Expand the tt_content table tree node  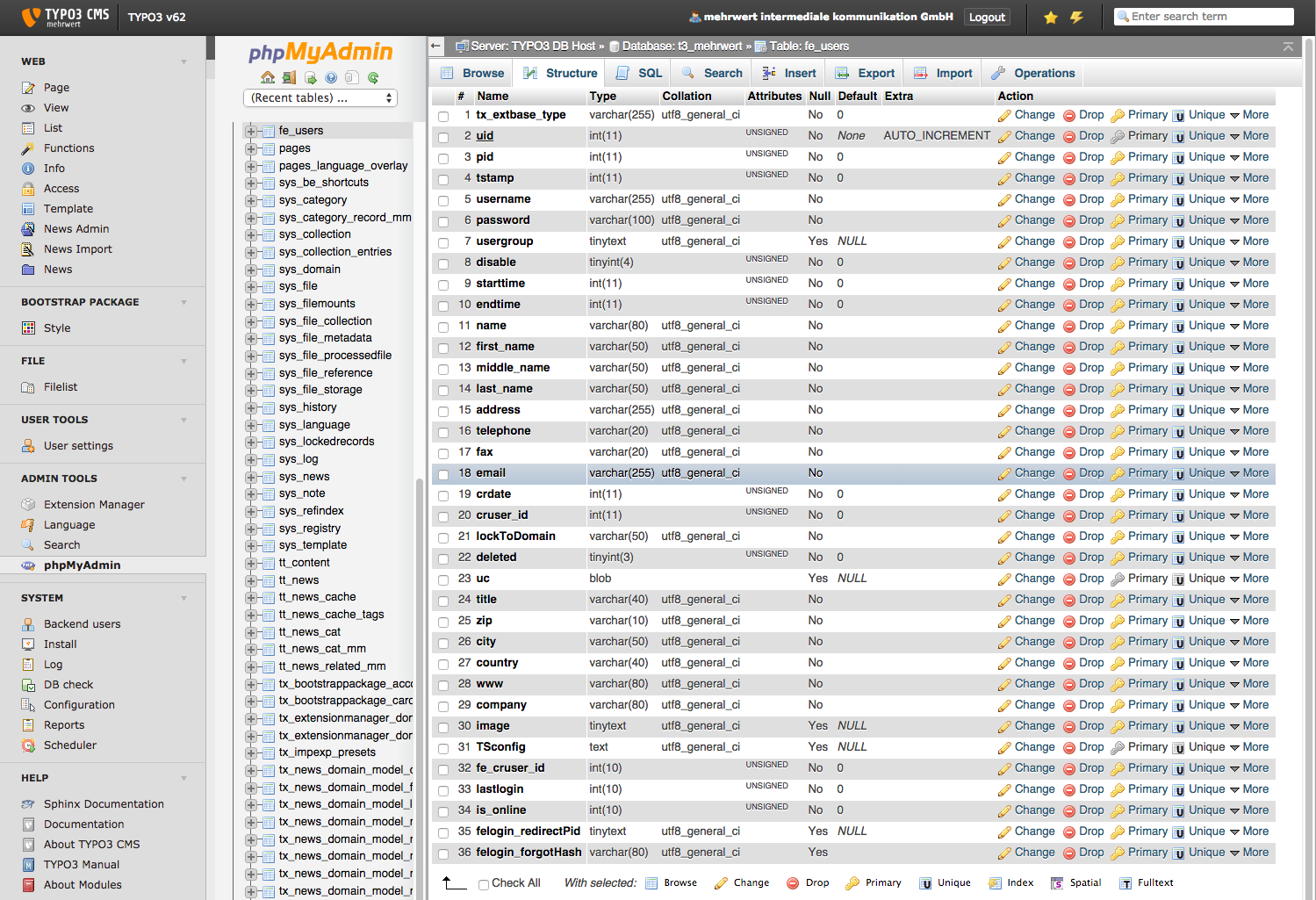pyautogui.click(x=251, y=563)
